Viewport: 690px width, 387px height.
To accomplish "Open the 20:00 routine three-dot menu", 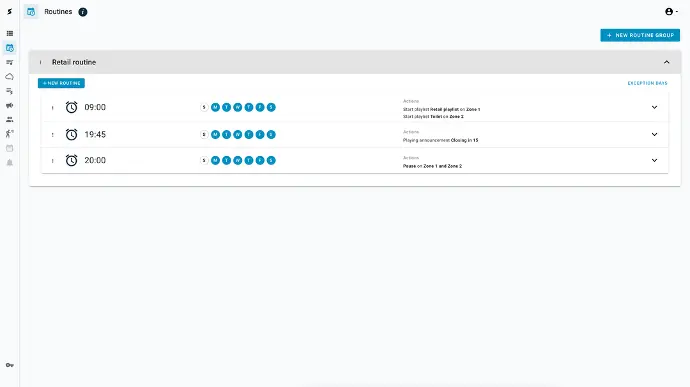I will point(52,161).
